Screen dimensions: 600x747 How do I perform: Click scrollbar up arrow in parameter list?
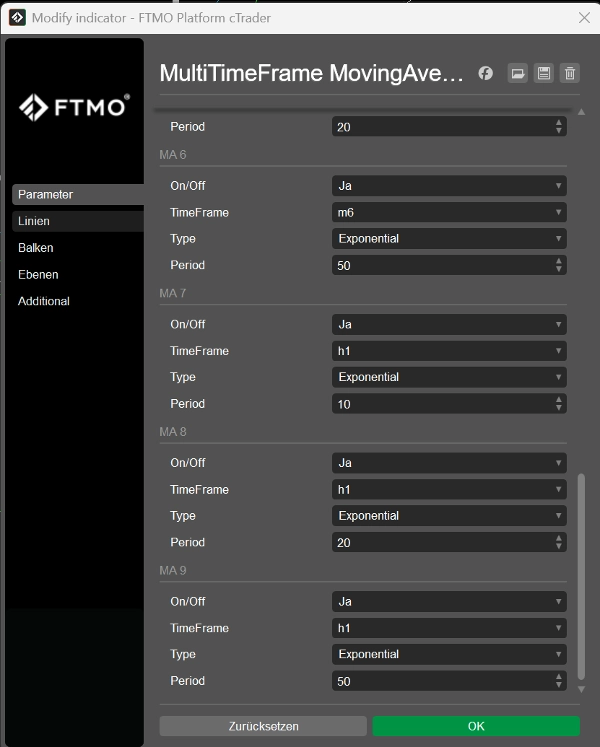tap(581, 112)
